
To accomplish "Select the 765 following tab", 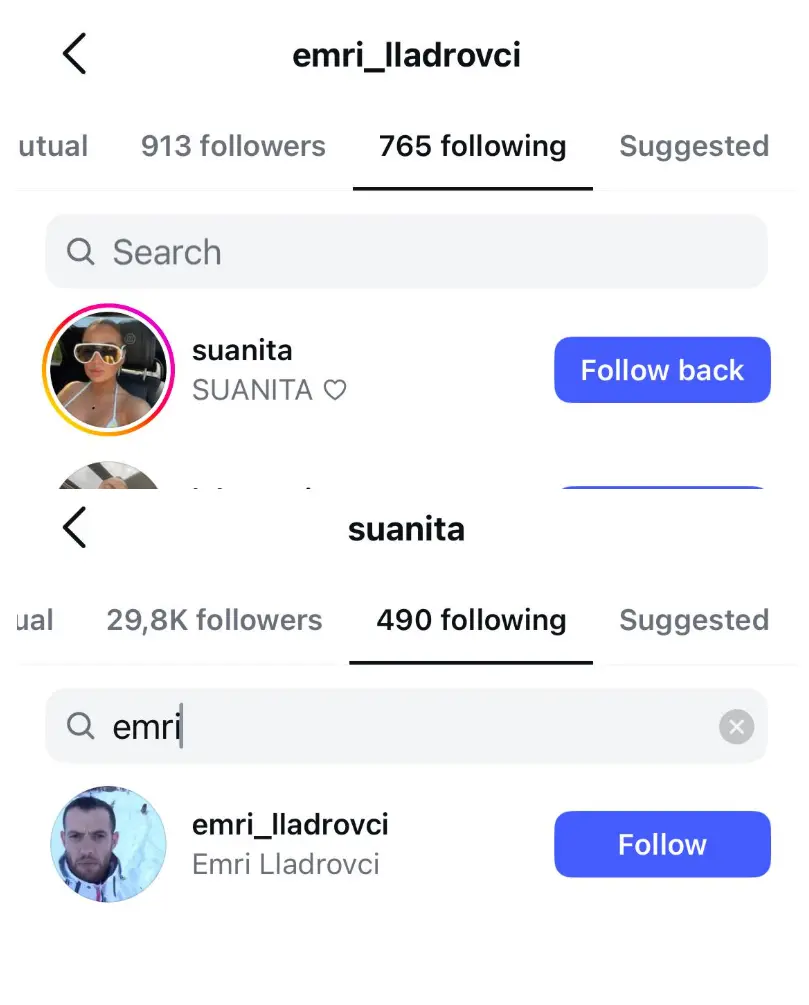I will 472,146.
